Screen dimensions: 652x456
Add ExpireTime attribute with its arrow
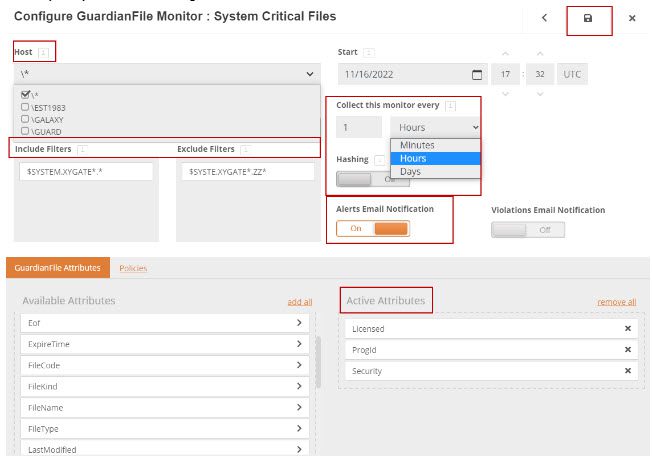pos(299,344)
